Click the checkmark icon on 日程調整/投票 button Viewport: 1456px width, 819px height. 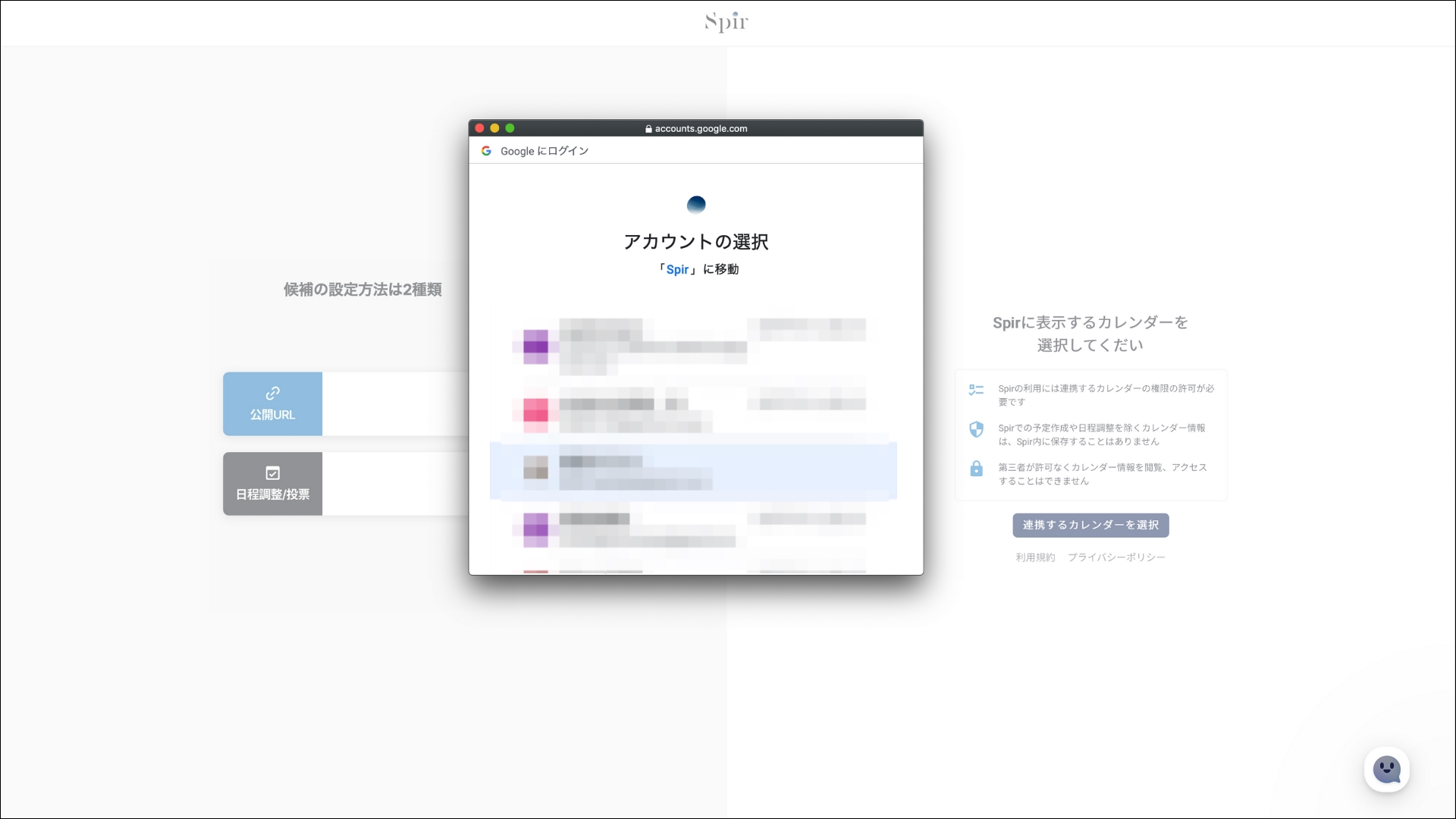coord(271,472)
